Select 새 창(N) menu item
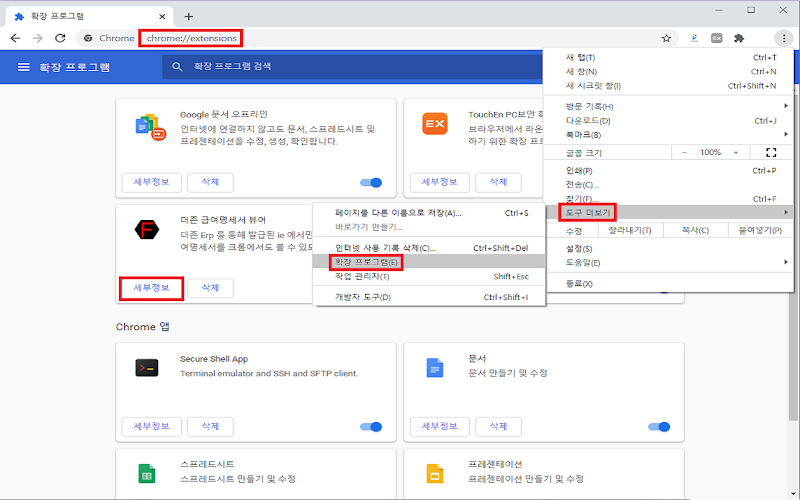Image resolution: width=800 pixels, height=500 pixels. [668, 71]
